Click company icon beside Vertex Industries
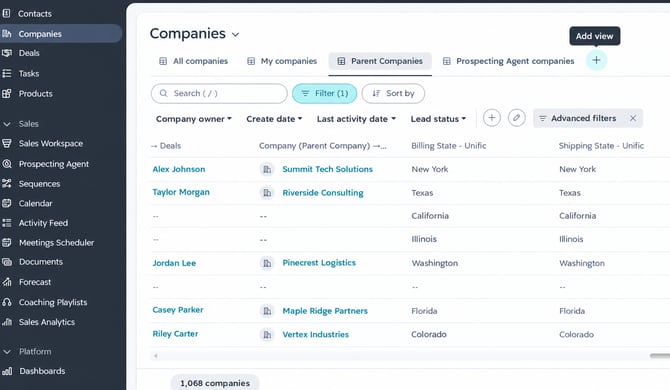Viewport: 670px width, 390px height. (x=267, y=334)
